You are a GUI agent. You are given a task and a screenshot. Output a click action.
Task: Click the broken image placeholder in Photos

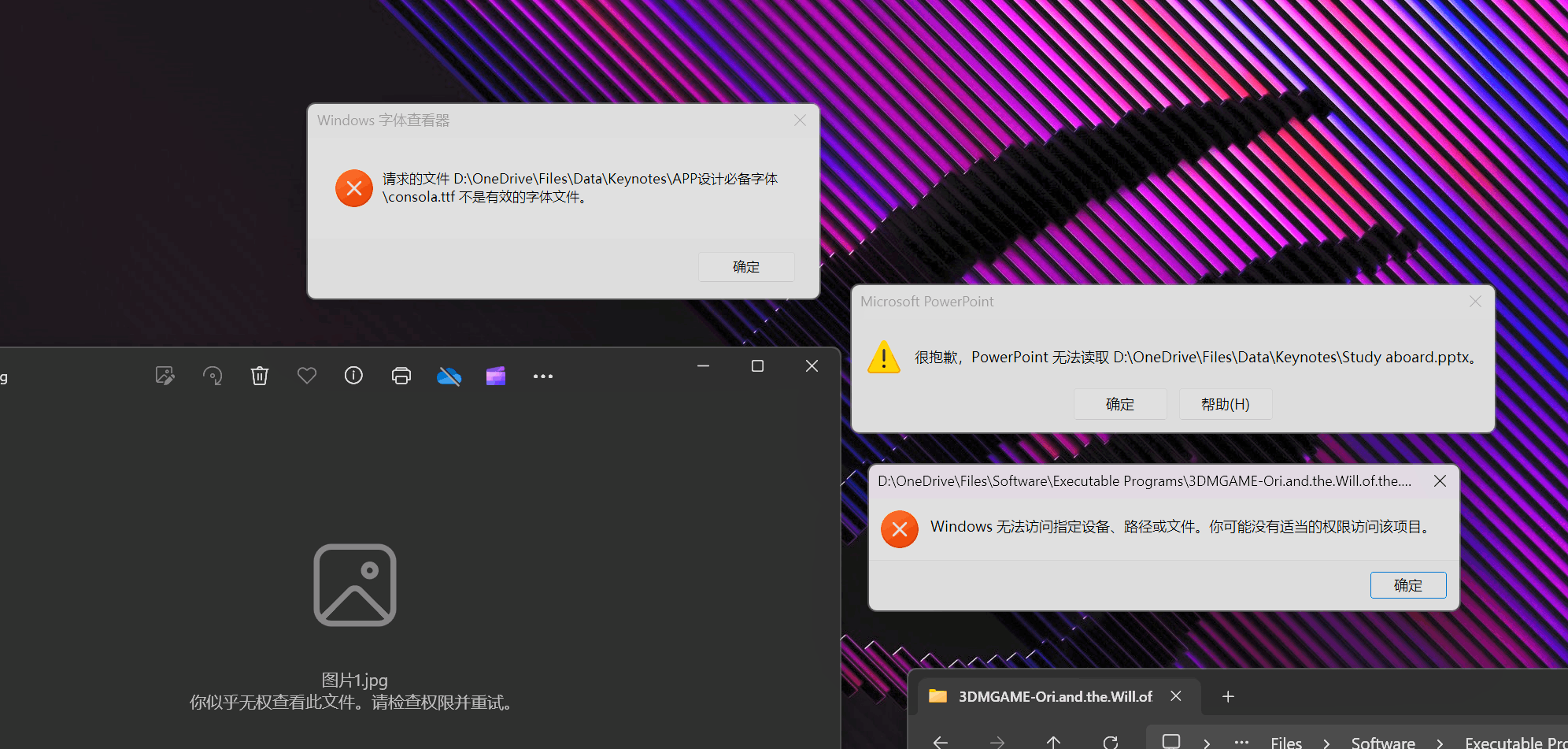click(355, 585)
